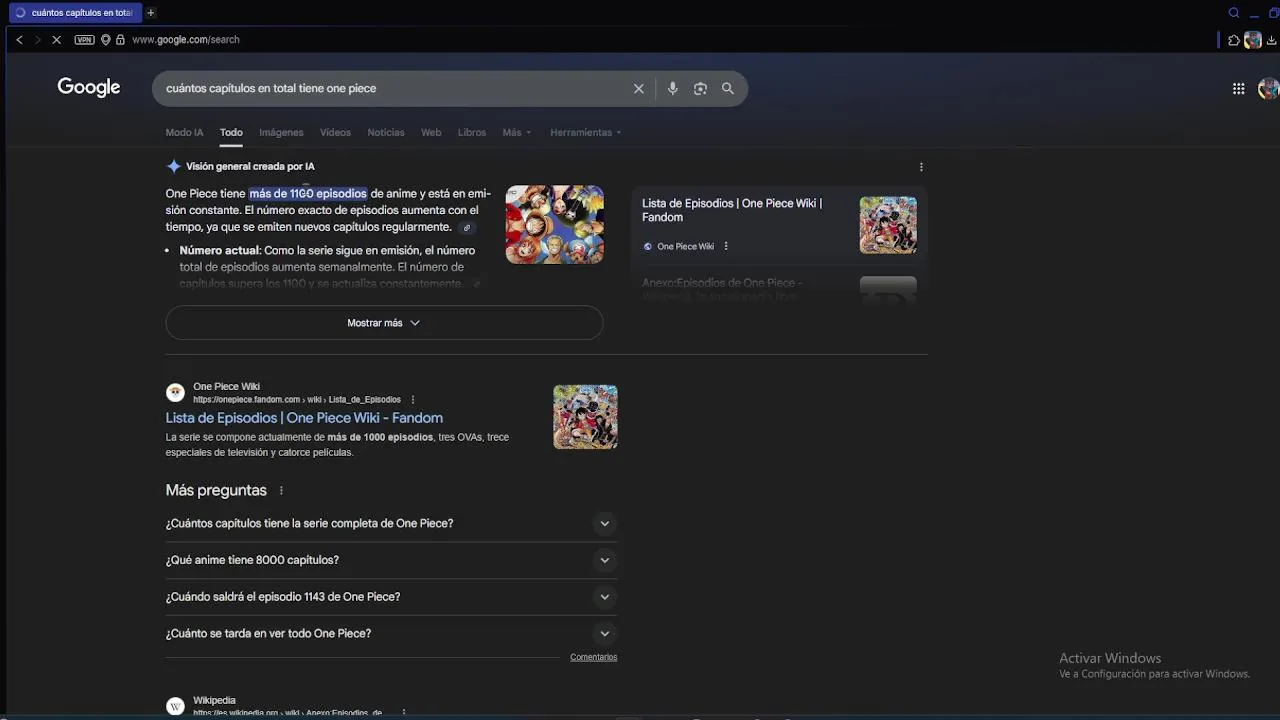
Task: Click the source link chip after 'regularmente'
Action: pos(466,228)
